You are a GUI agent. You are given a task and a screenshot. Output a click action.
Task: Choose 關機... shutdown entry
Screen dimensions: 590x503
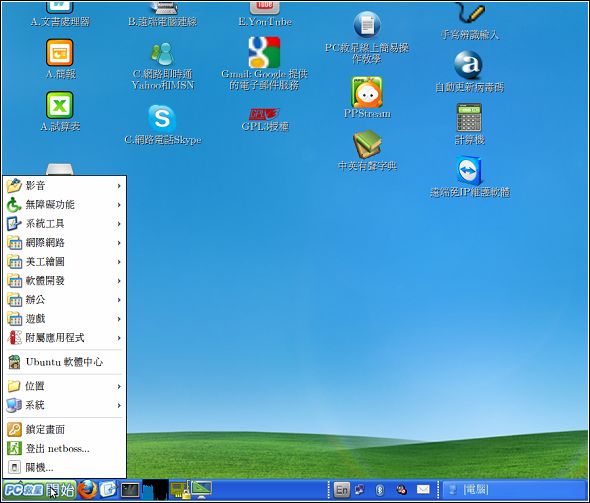click(64, 468)
